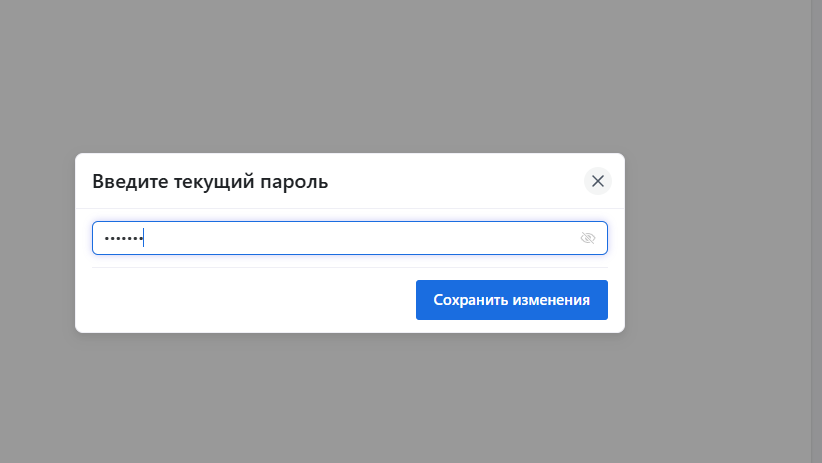The width and height of the screenshot is (822, 463).
Task: Dismiss the modal using the X icon
Action: 598,181
